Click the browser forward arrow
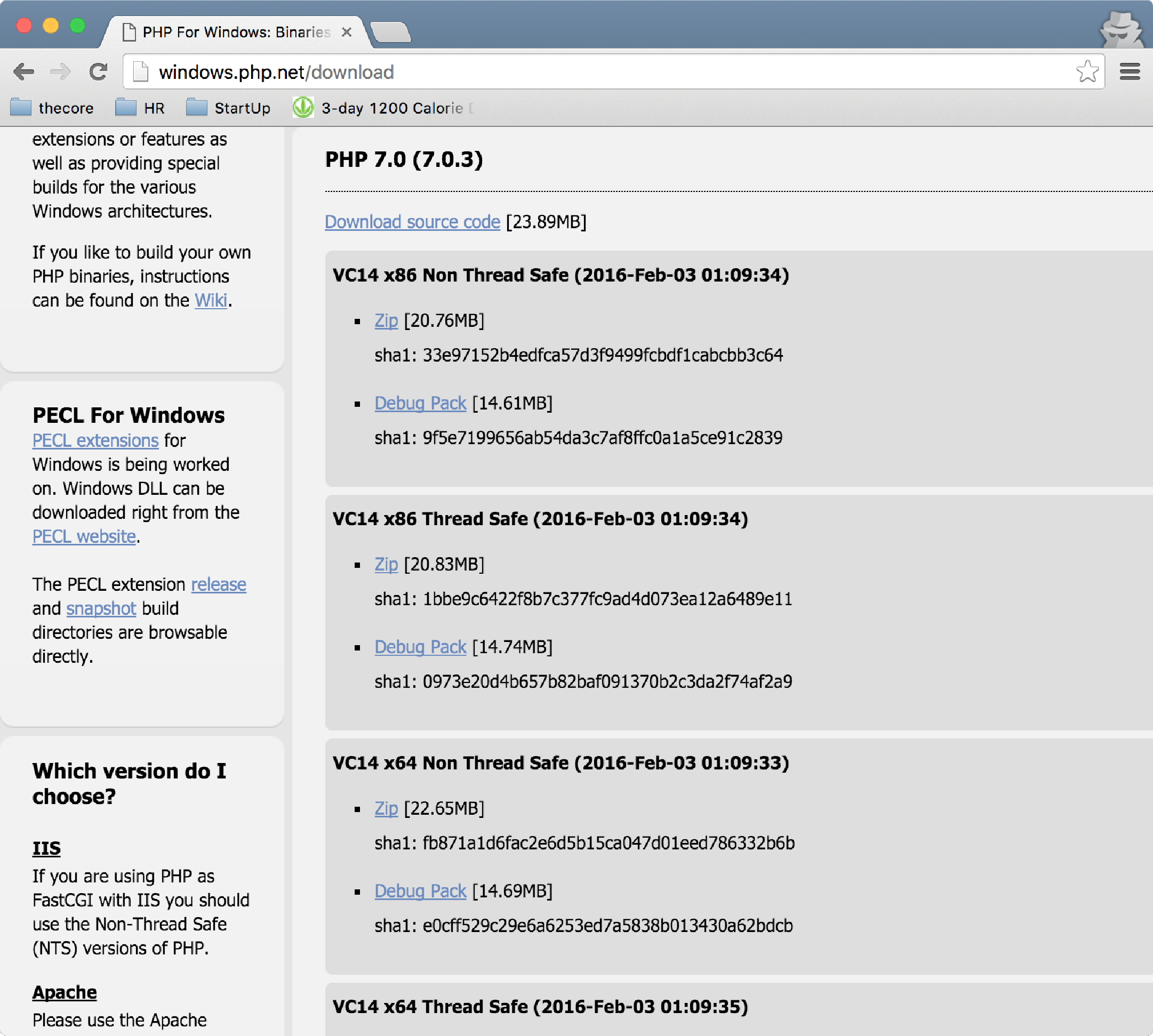The image size is (1153, 1036). [60, 72]
